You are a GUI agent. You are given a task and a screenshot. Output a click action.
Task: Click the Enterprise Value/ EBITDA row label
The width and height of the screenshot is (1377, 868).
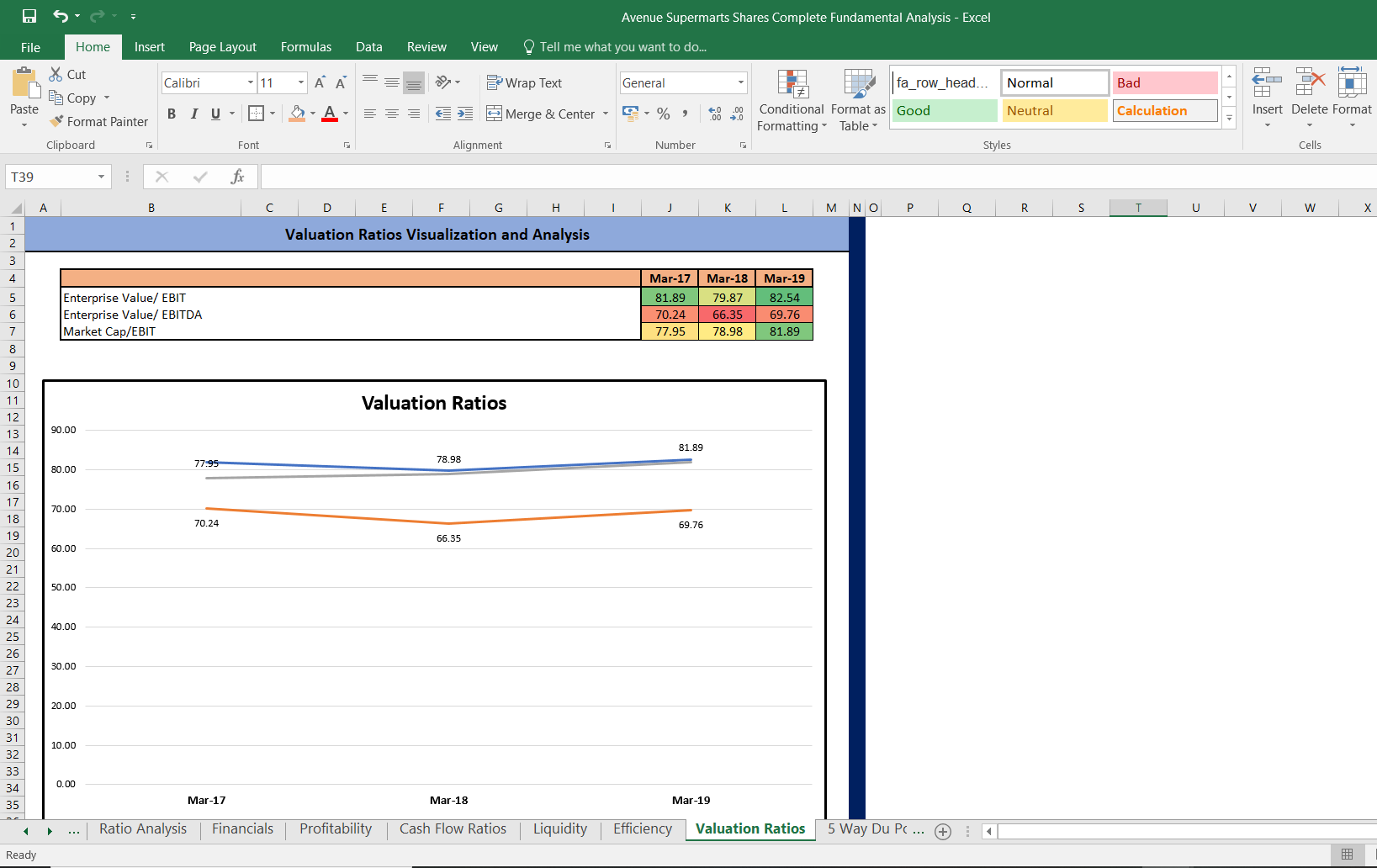coord(133,315)
